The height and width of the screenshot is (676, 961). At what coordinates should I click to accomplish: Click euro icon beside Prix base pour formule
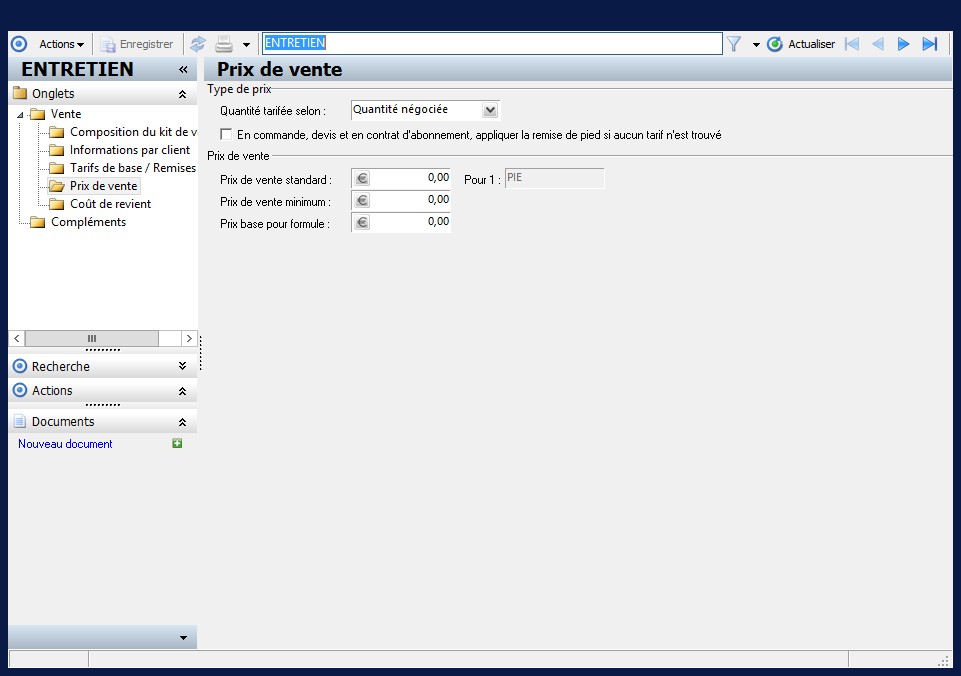(362, 222)
